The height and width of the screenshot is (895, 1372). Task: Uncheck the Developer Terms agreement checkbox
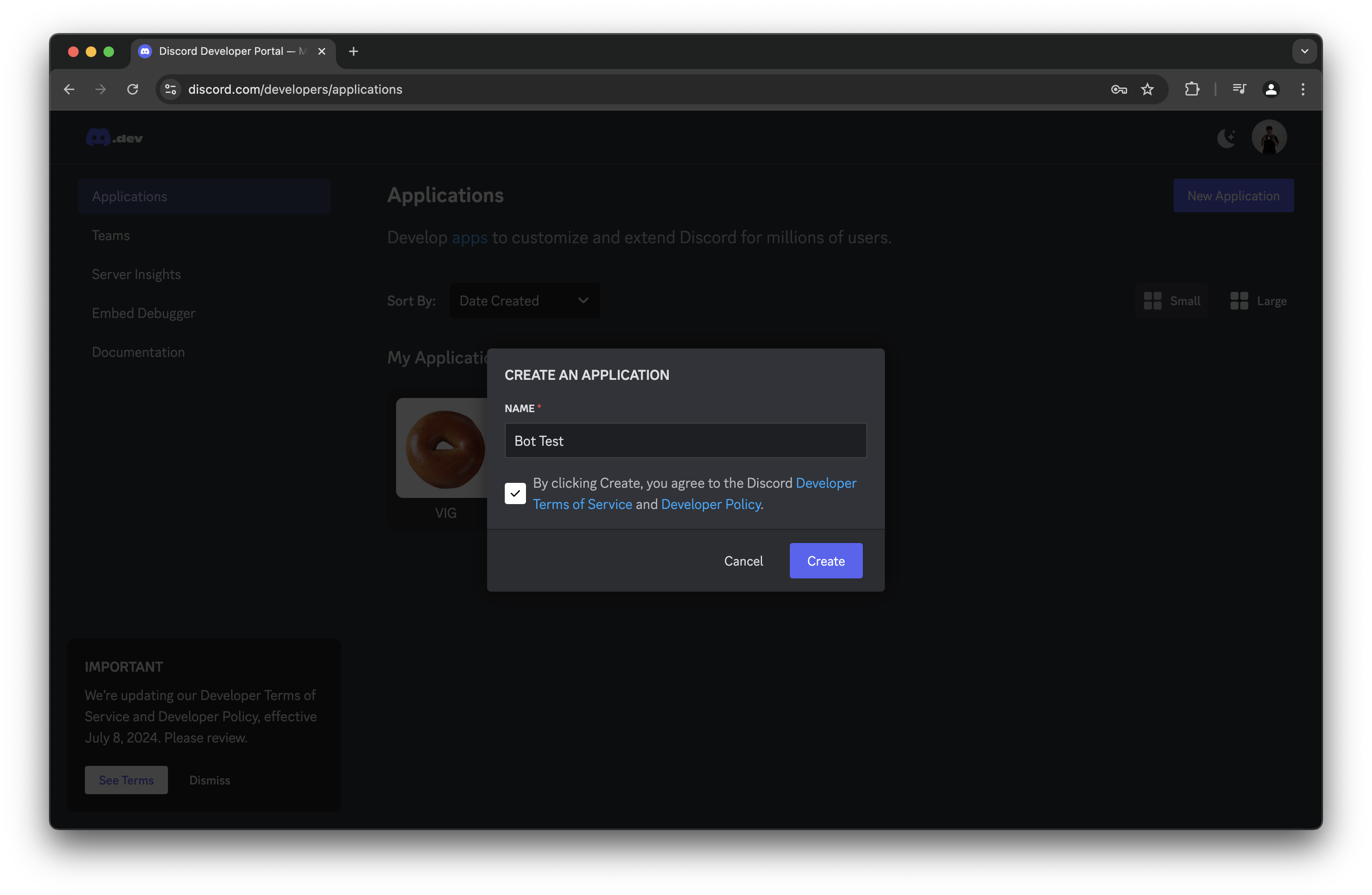tap(515, 493)
